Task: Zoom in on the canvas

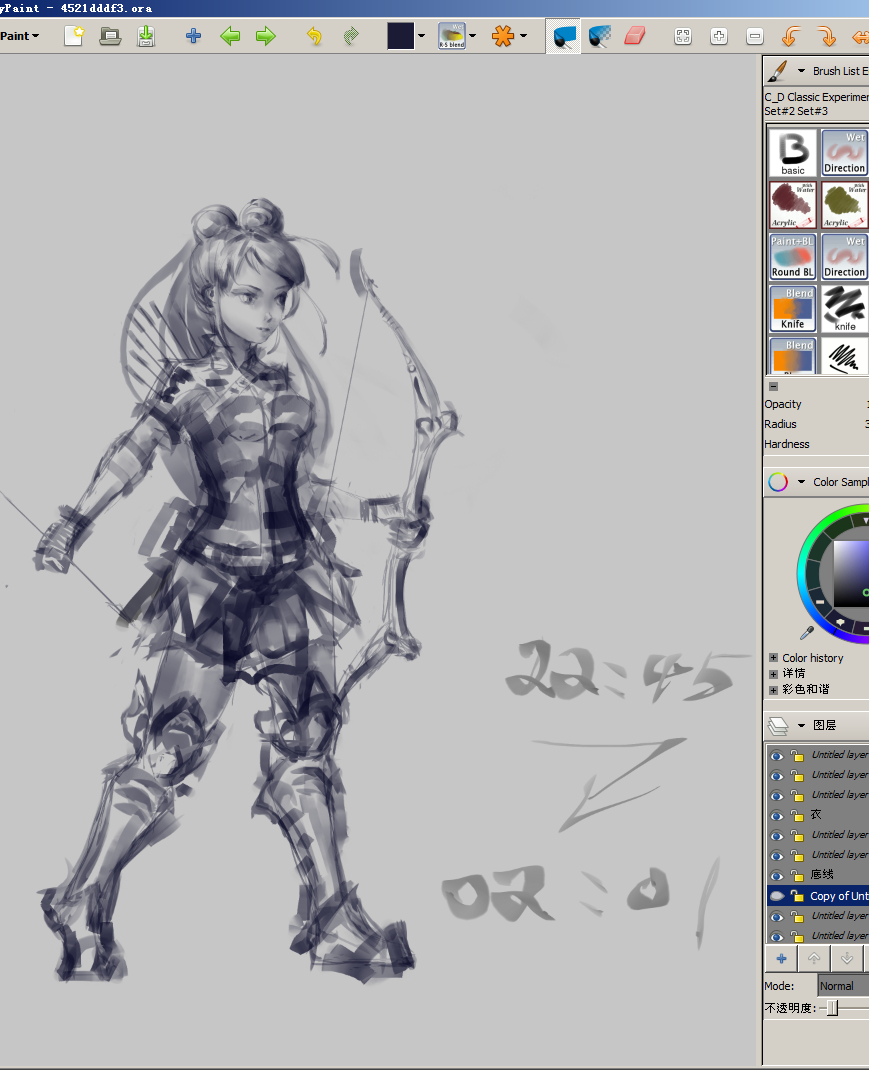Action: point(718,36)
